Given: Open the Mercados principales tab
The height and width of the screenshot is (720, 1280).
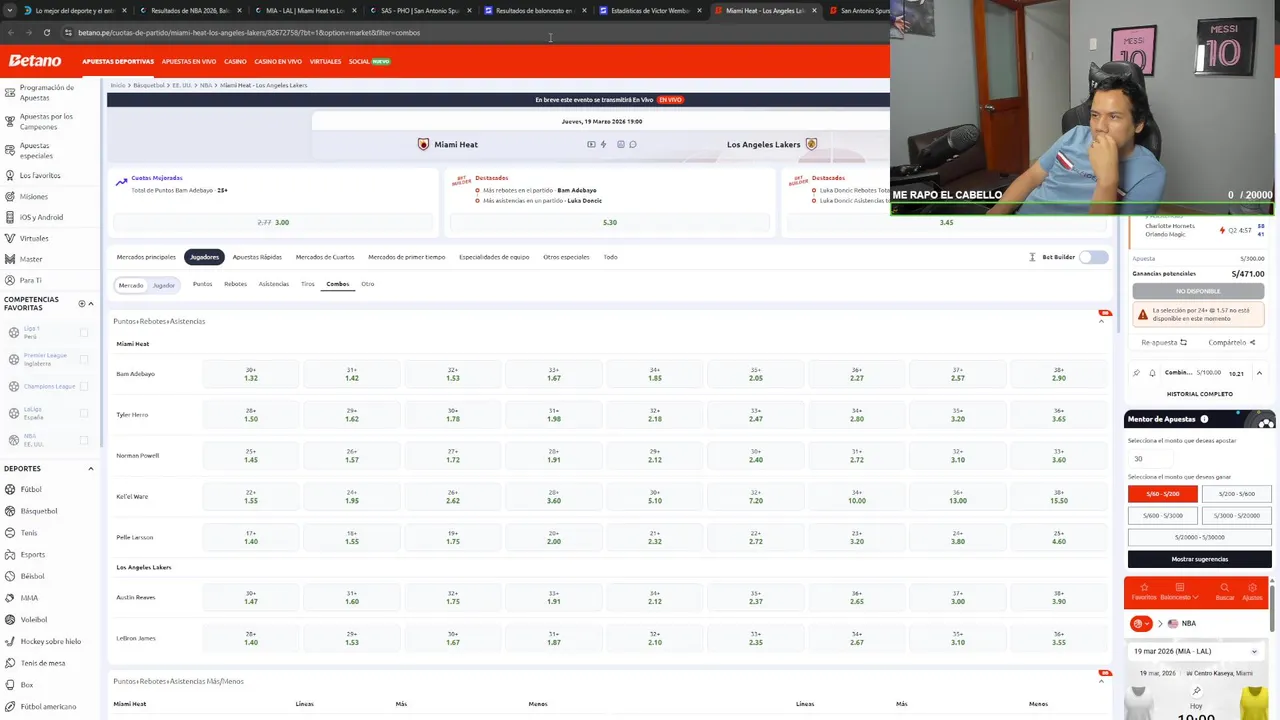Looking at the screenshot, I should [146, 257].
